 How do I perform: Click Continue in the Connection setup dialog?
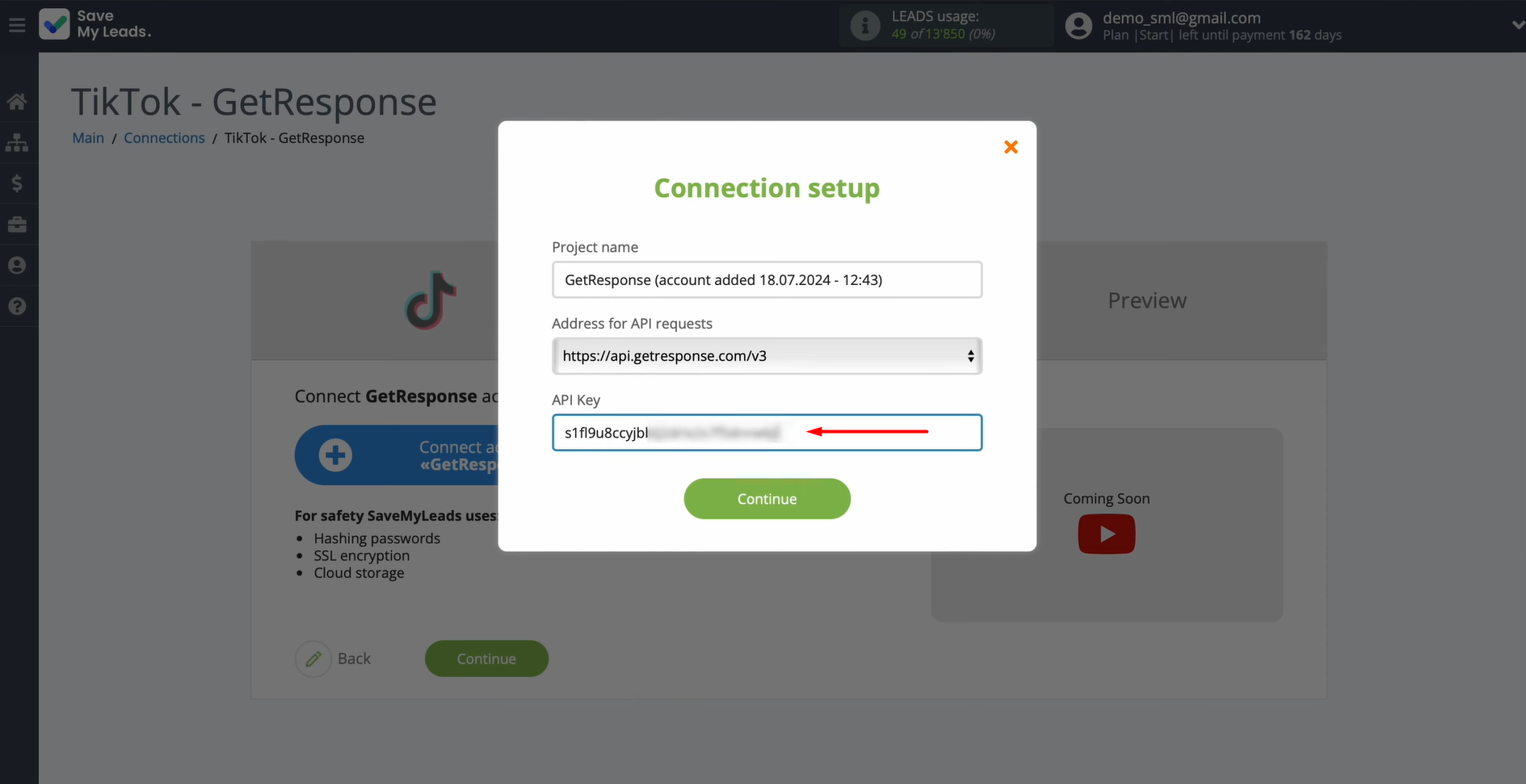tap(766, 498)
